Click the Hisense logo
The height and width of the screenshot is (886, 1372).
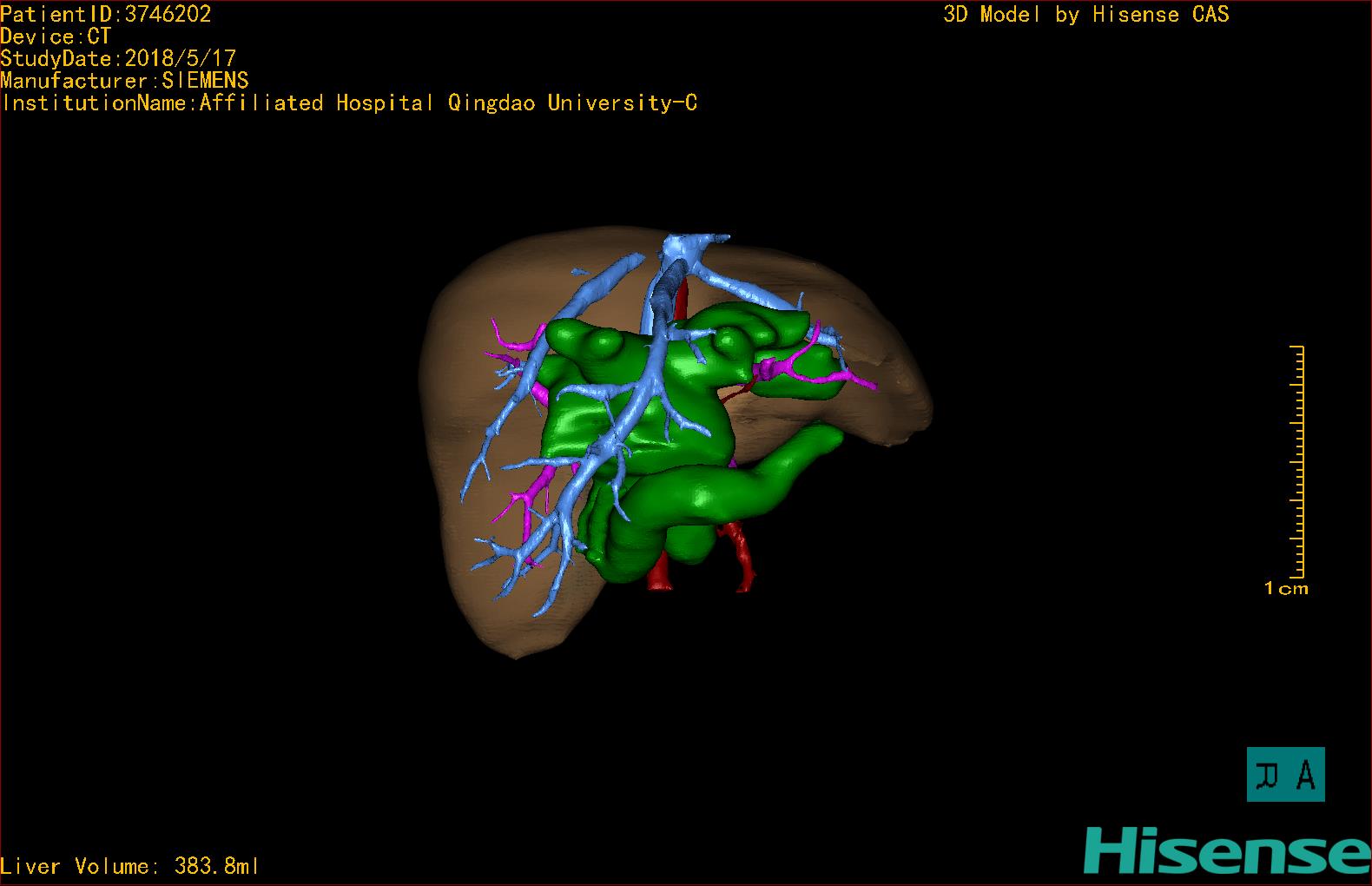[1227, 850]
